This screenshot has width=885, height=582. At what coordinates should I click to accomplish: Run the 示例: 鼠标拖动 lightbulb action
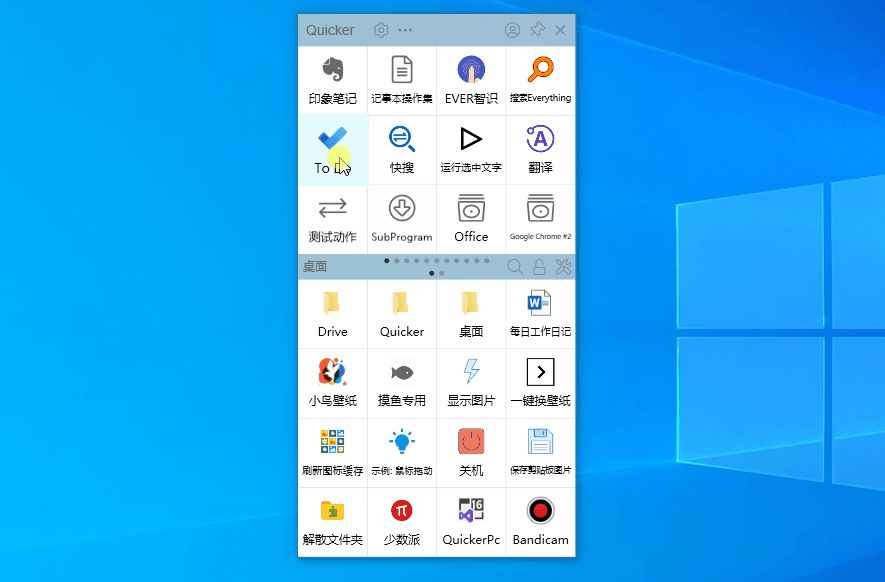pyautogui.click(x=402, y=453)
